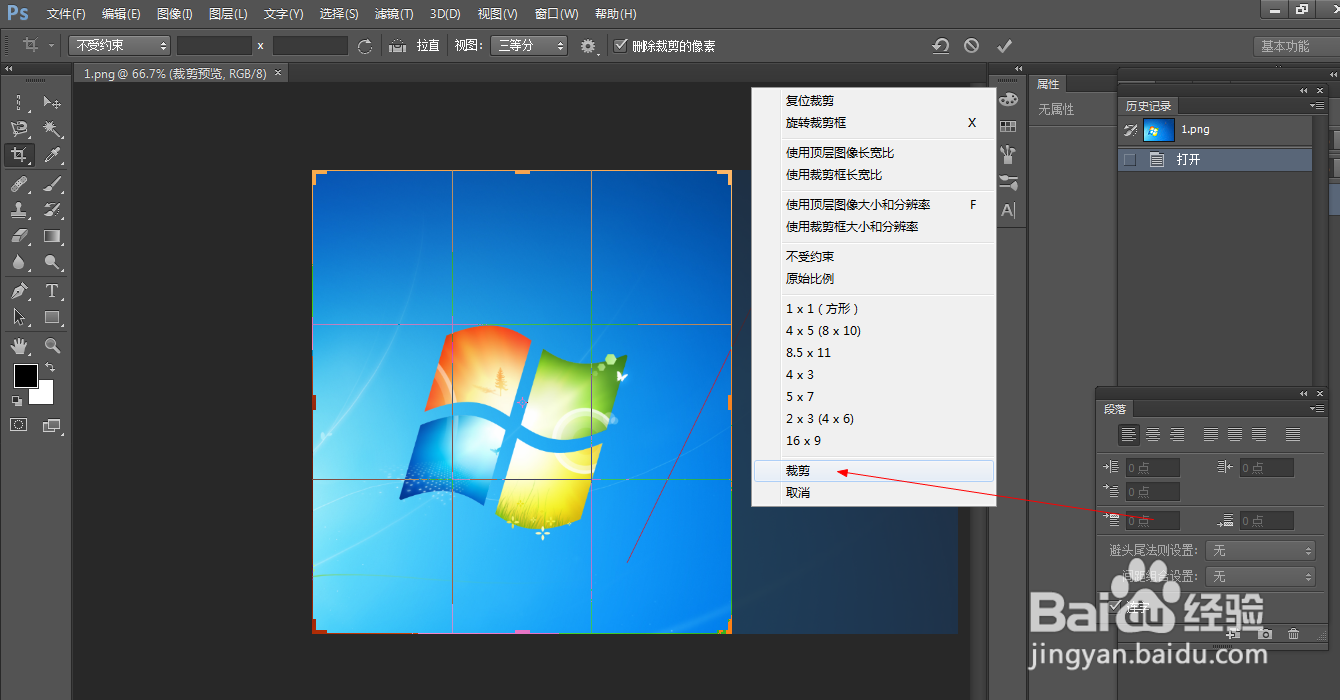Open the crop ratio preset dropdown
The height and width of the screenshot is (700, 1340).
click(120, 46)
